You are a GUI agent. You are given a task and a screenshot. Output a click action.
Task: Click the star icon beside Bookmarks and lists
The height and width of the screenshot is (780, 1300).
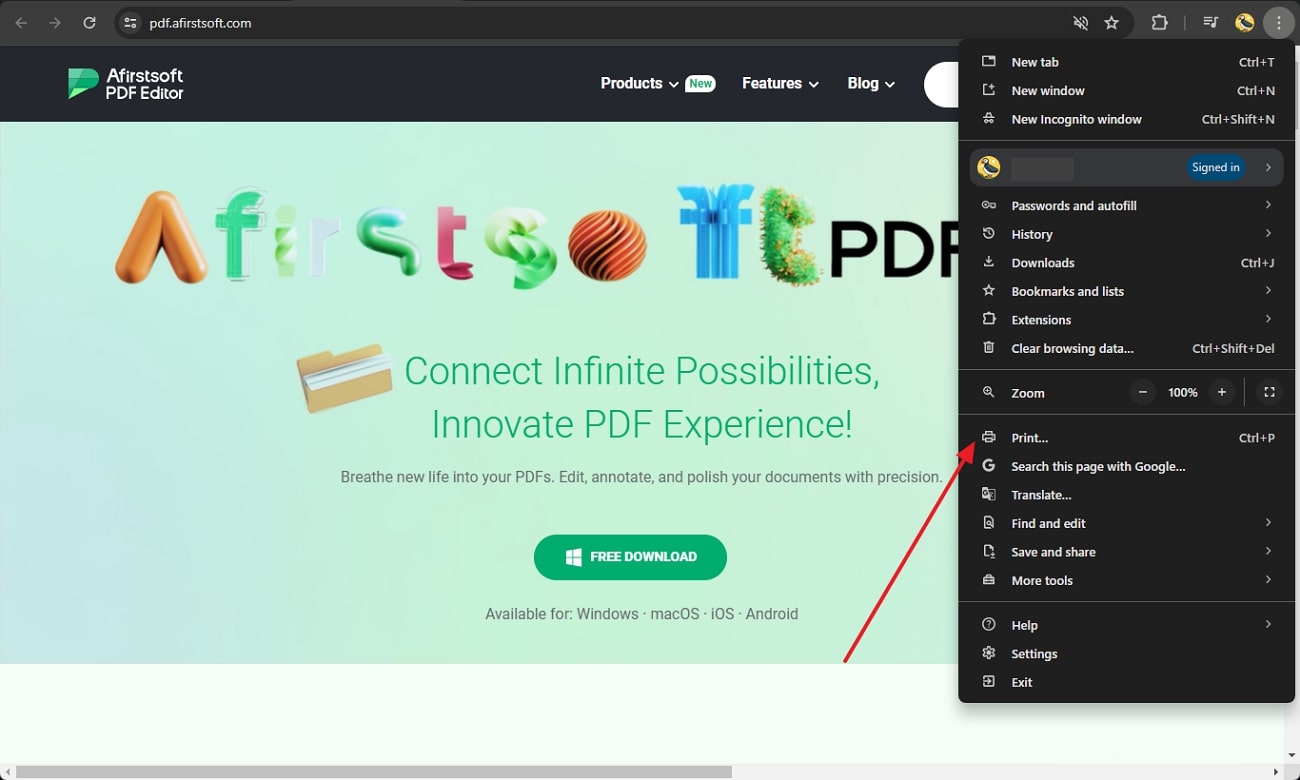coord(989,290)
